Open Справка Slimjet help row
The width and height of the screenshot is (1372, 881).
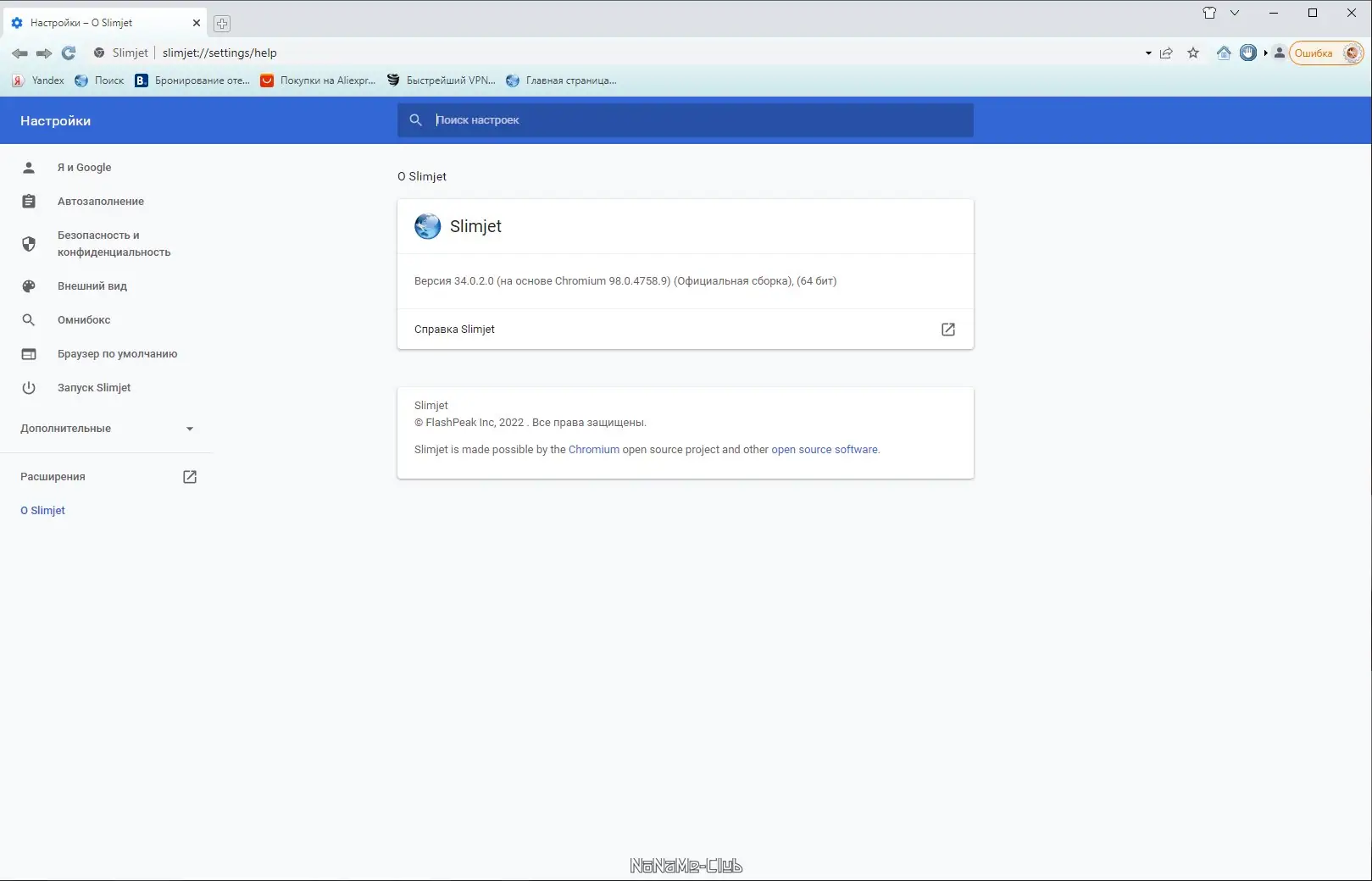point(685,330)
